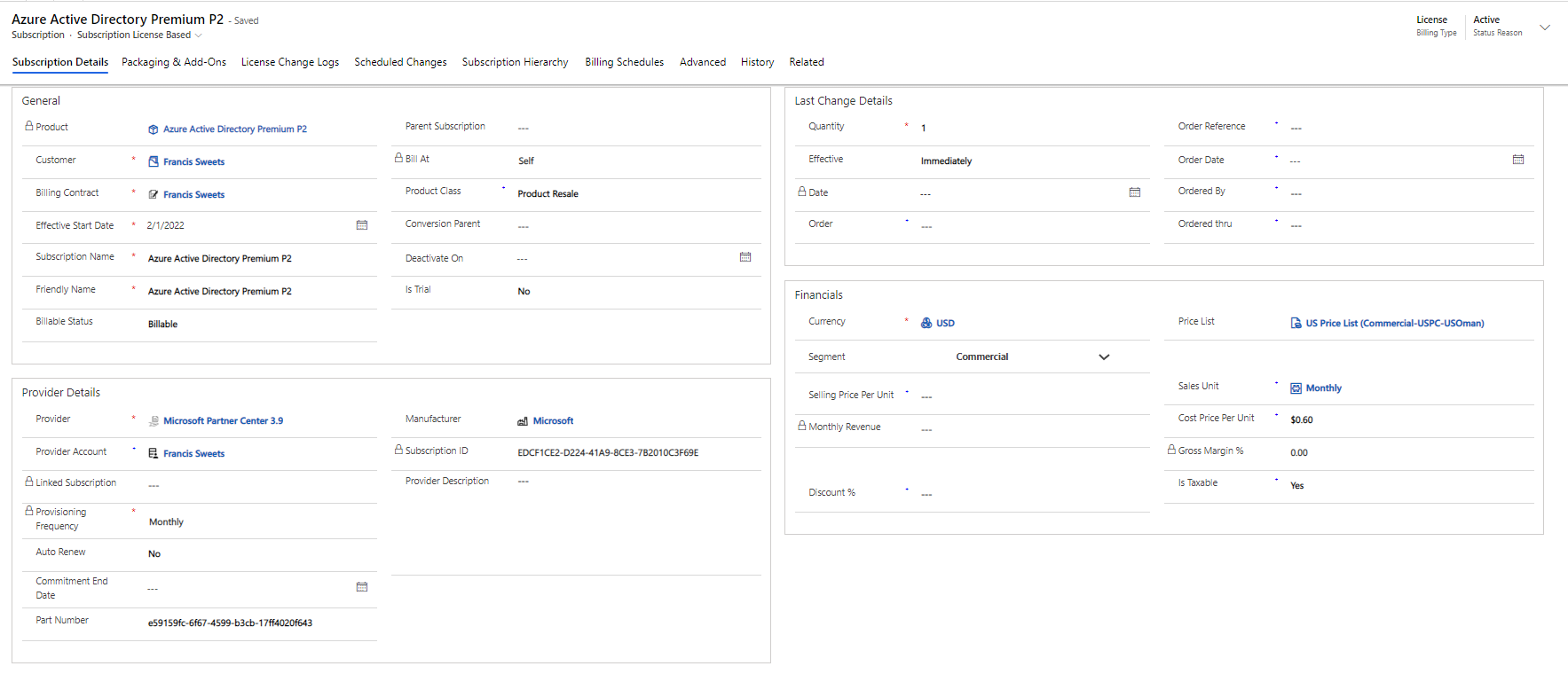Click the Selling Price Per Unit field
This screenshot has width=1568, height=674.
point(1033,396)
